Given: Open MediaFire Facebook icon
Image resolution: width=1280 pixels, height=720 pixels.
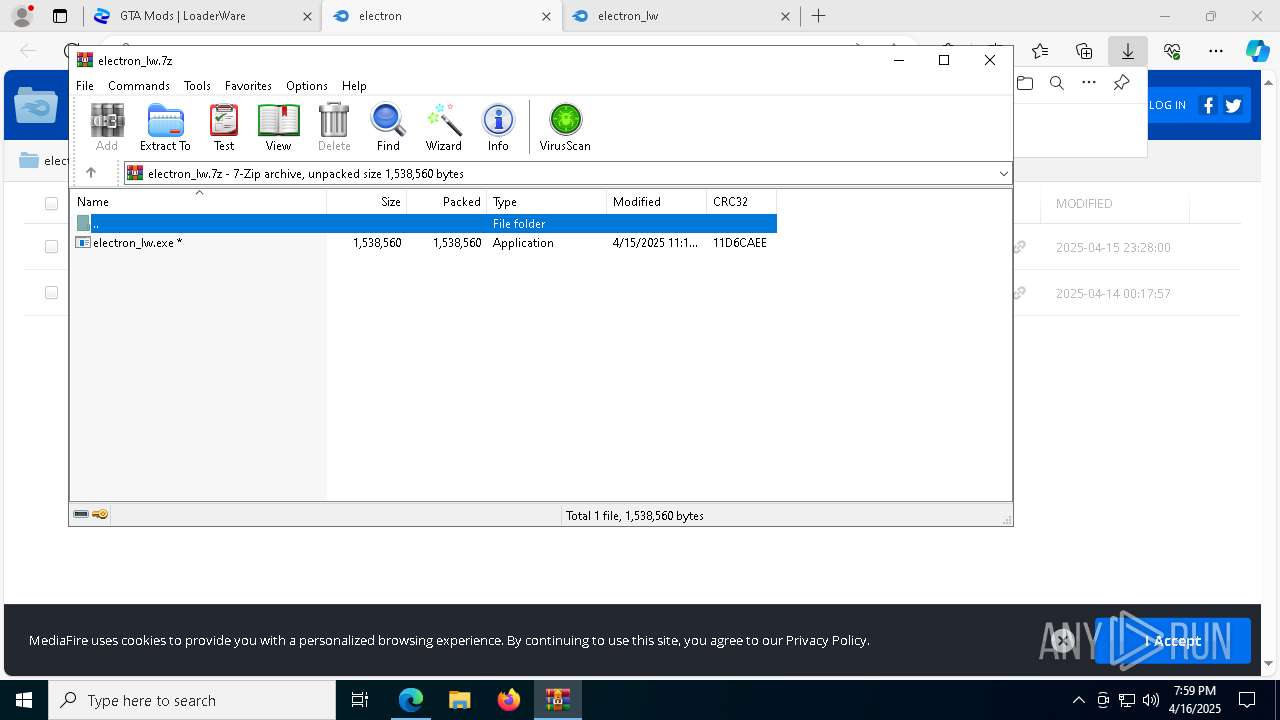Looking at the screenshot, I should (x=1208, y=105).
